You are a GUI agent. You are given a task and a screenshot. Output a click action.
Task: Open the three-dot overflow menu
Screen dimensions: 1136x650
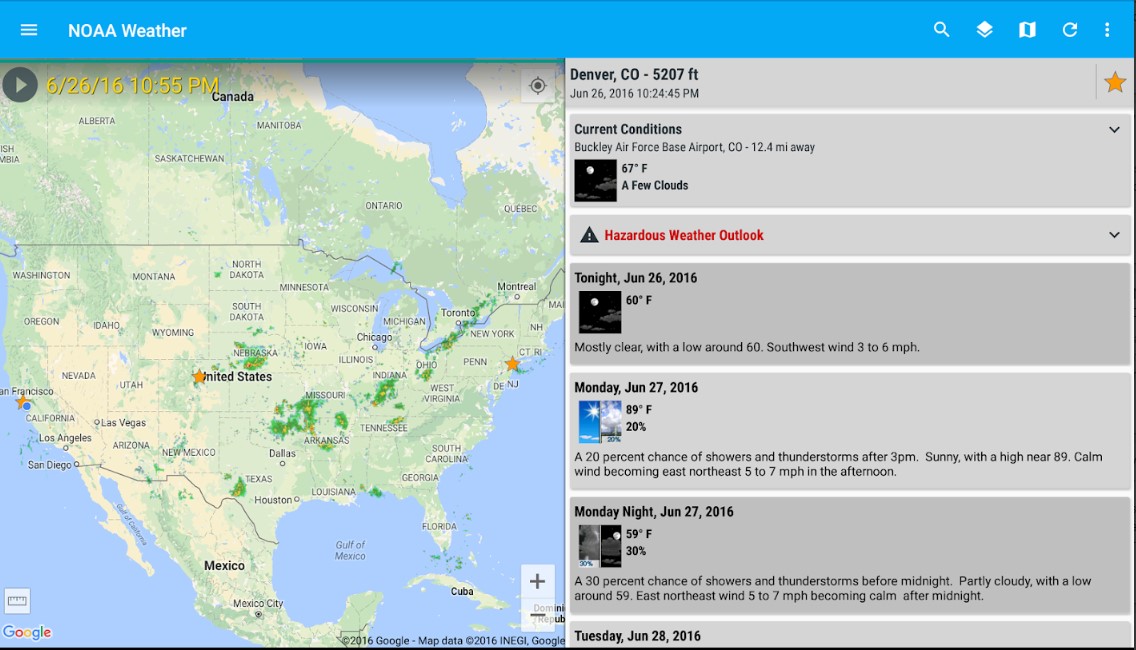tap(1107, 30)
